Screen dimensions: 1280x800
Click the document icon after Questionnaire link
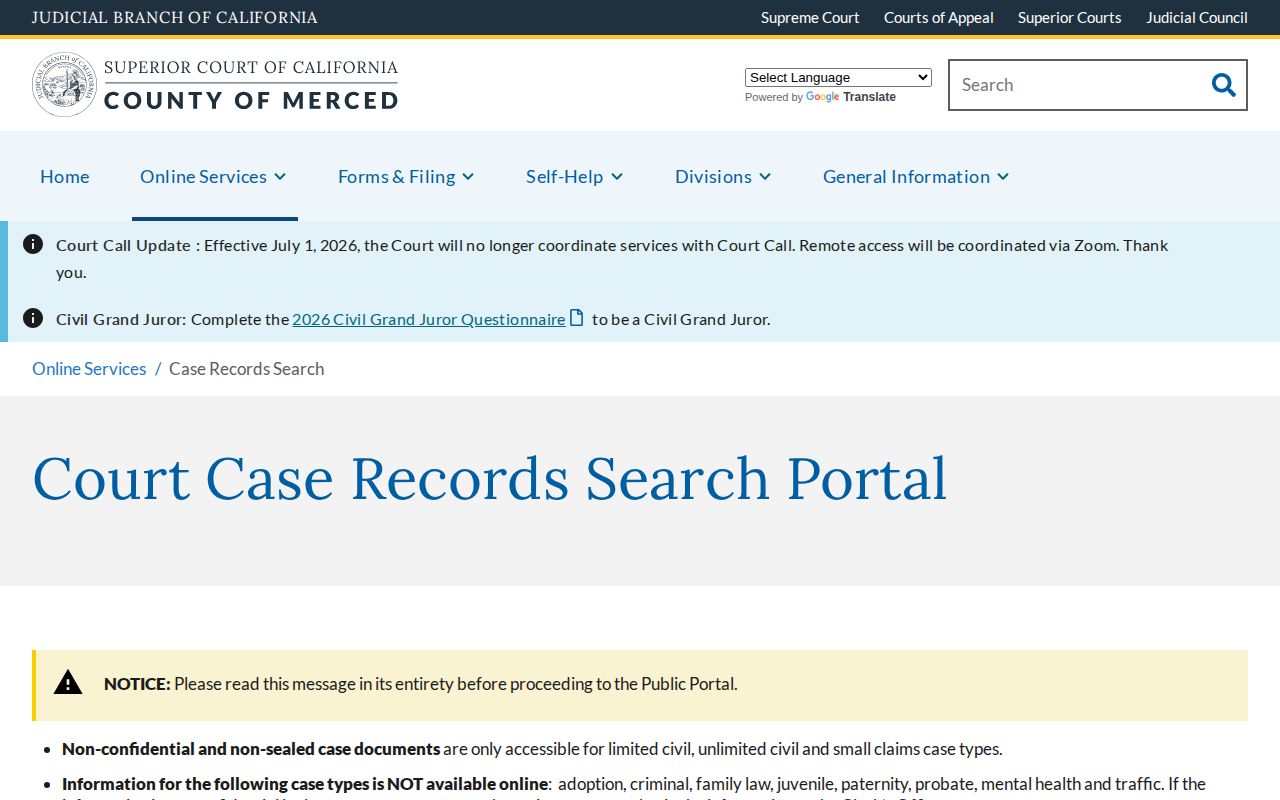pos(577,318)
